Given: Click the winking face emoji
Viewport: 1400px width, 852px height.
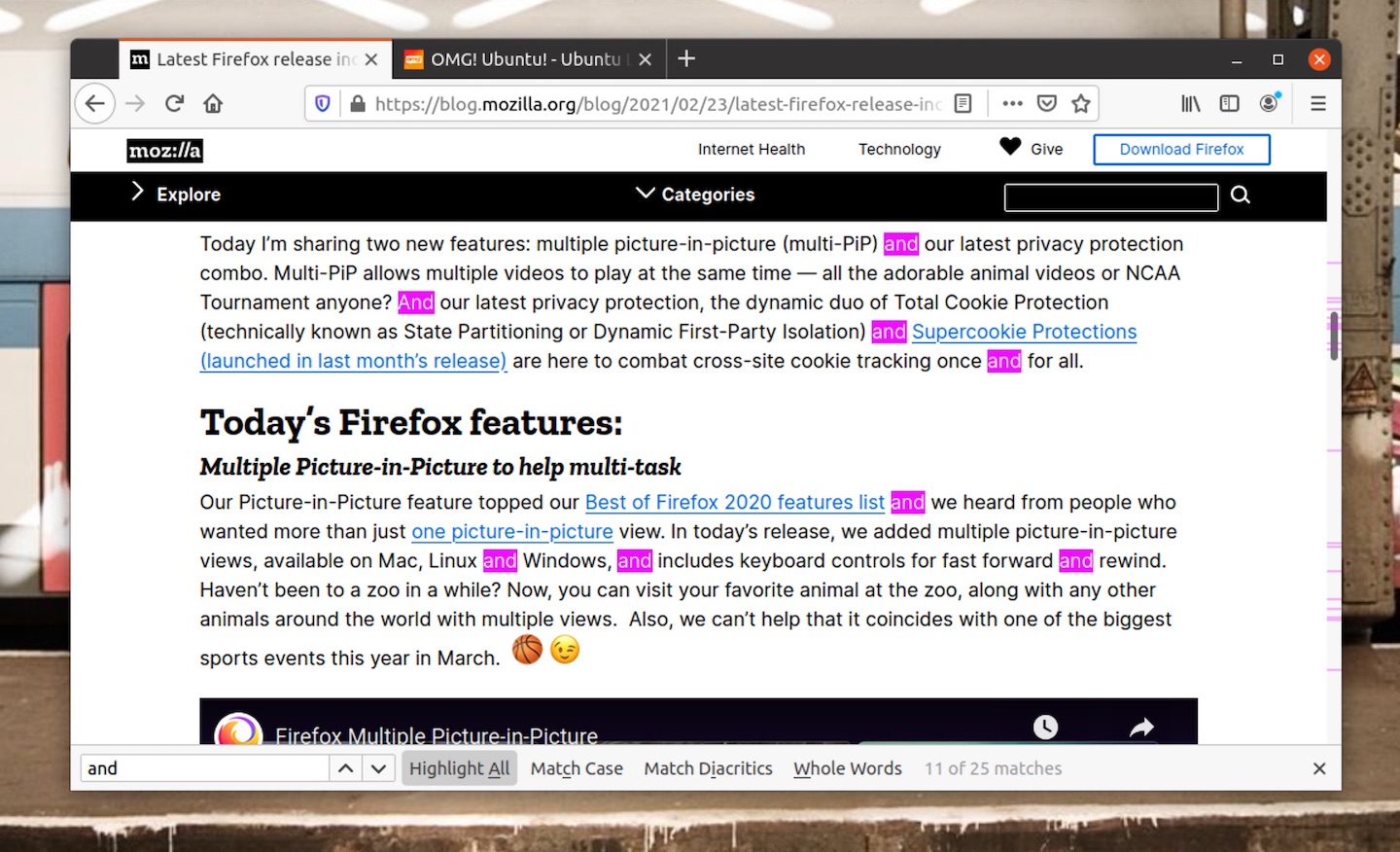Looking at the screenshot, I should click(x=565, y=649).
